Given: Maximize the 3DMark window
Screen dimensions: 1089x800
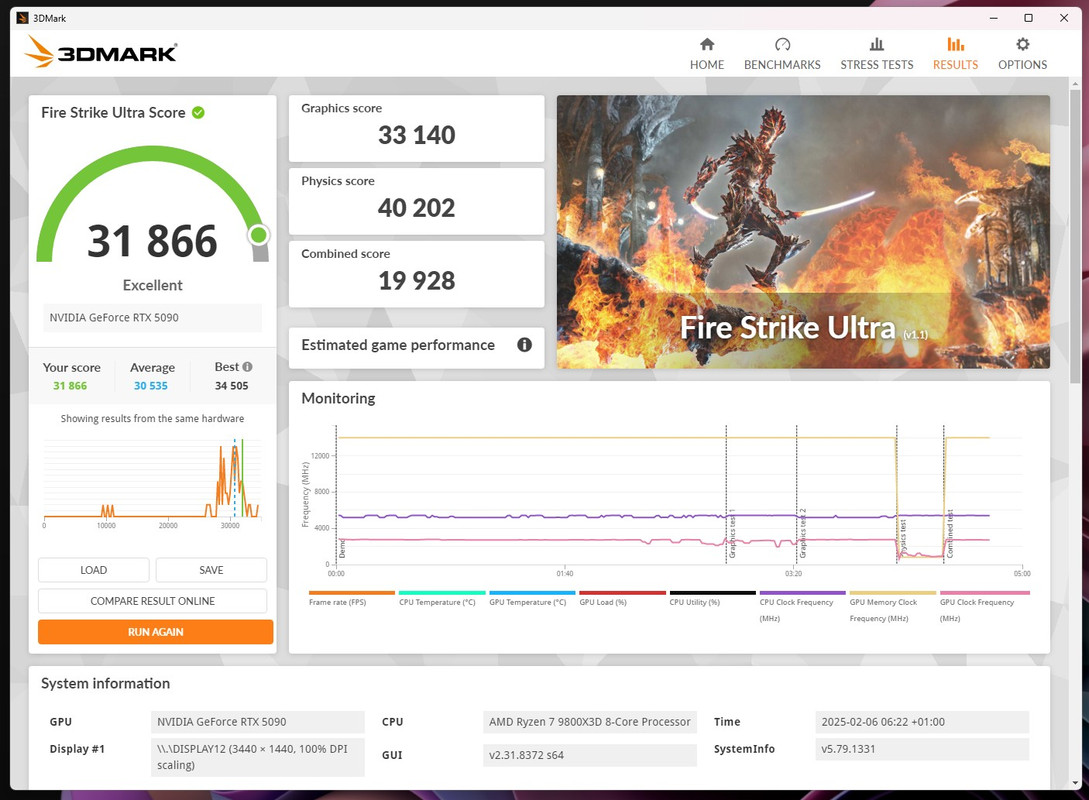Looking at the screenshot, I should 1029,18.
